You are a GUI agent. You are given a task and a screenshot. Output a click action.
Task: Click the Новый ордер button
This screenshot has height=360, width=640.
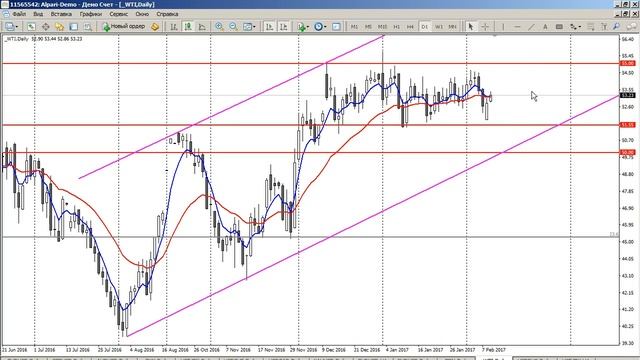coord(123,27)
